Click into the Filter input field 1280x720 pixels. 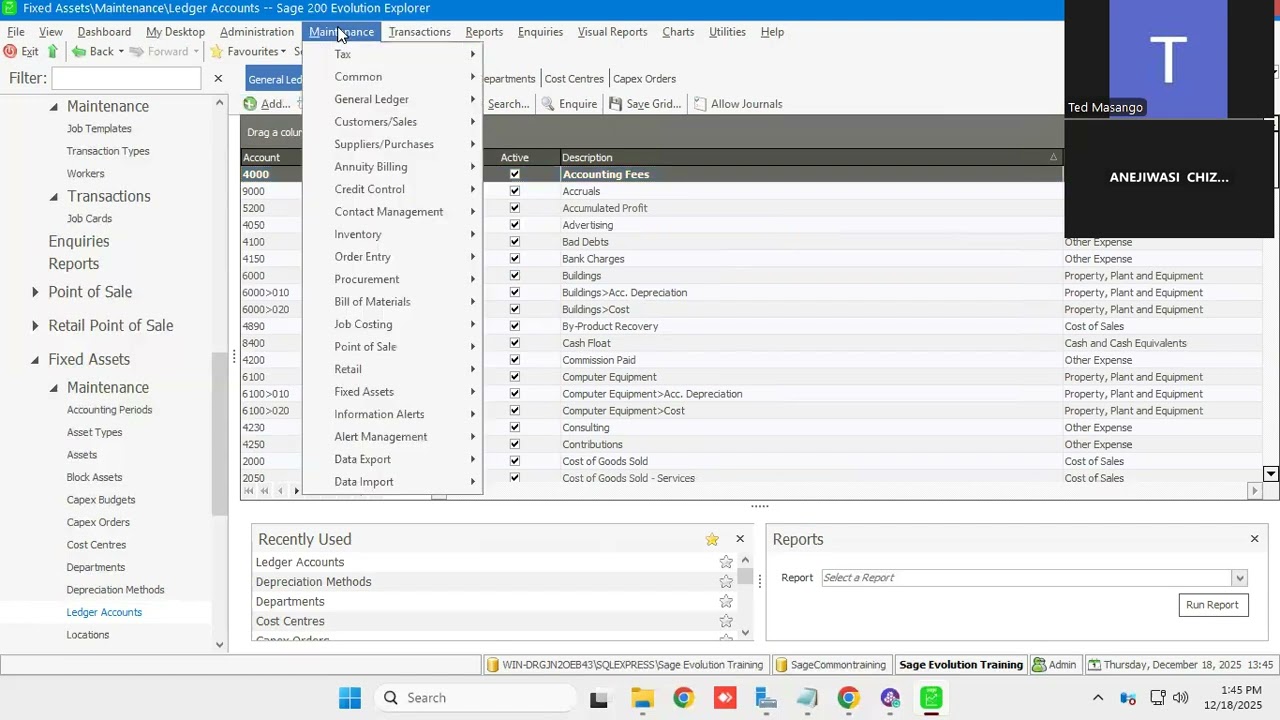[127, 78]
